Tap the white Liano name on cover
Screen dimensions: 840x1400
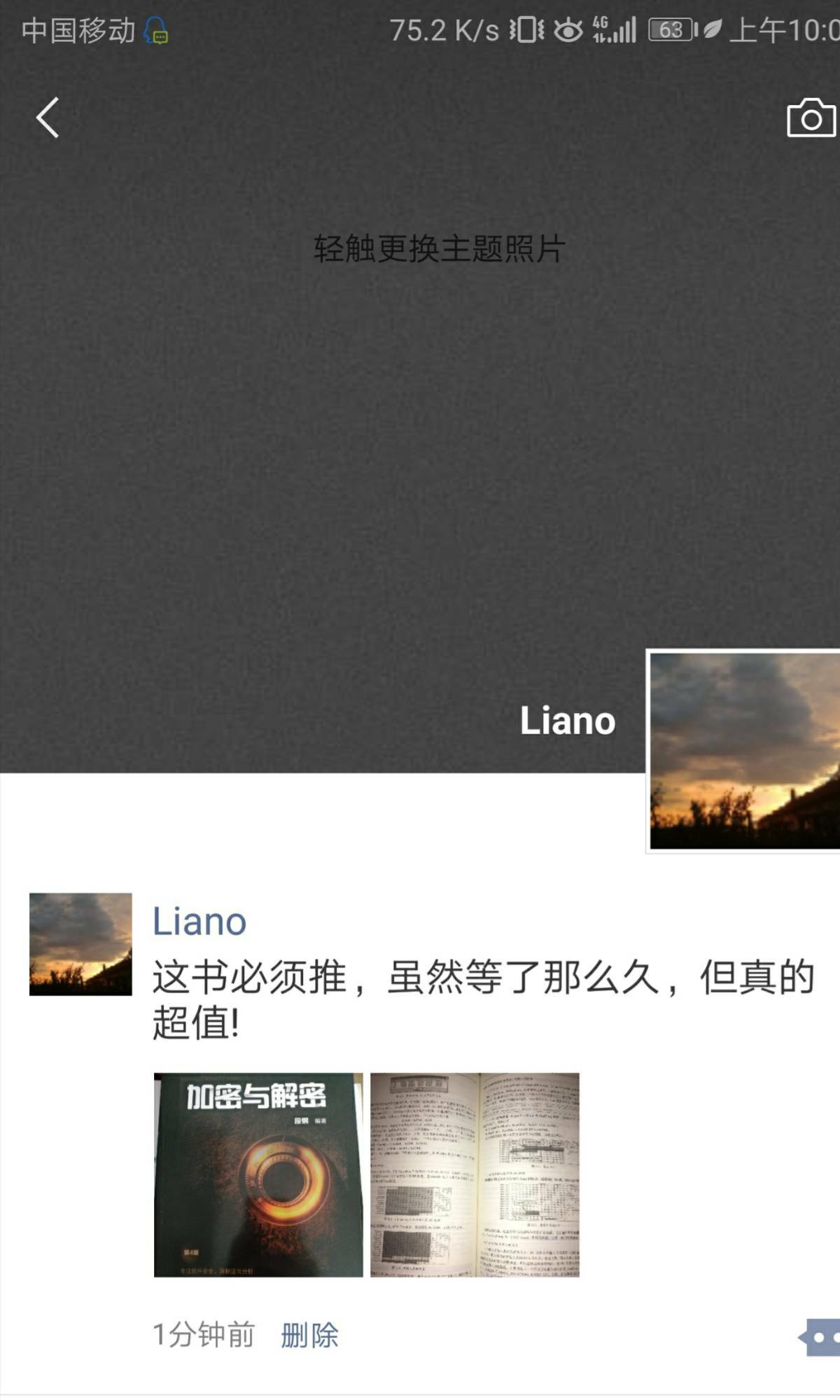click(568, 721)
